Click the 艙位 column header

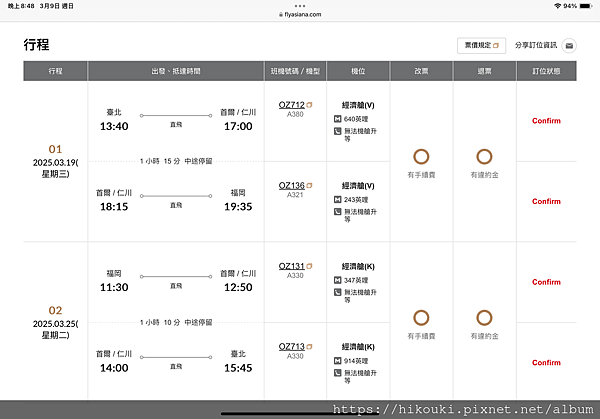tap(358, 71)
